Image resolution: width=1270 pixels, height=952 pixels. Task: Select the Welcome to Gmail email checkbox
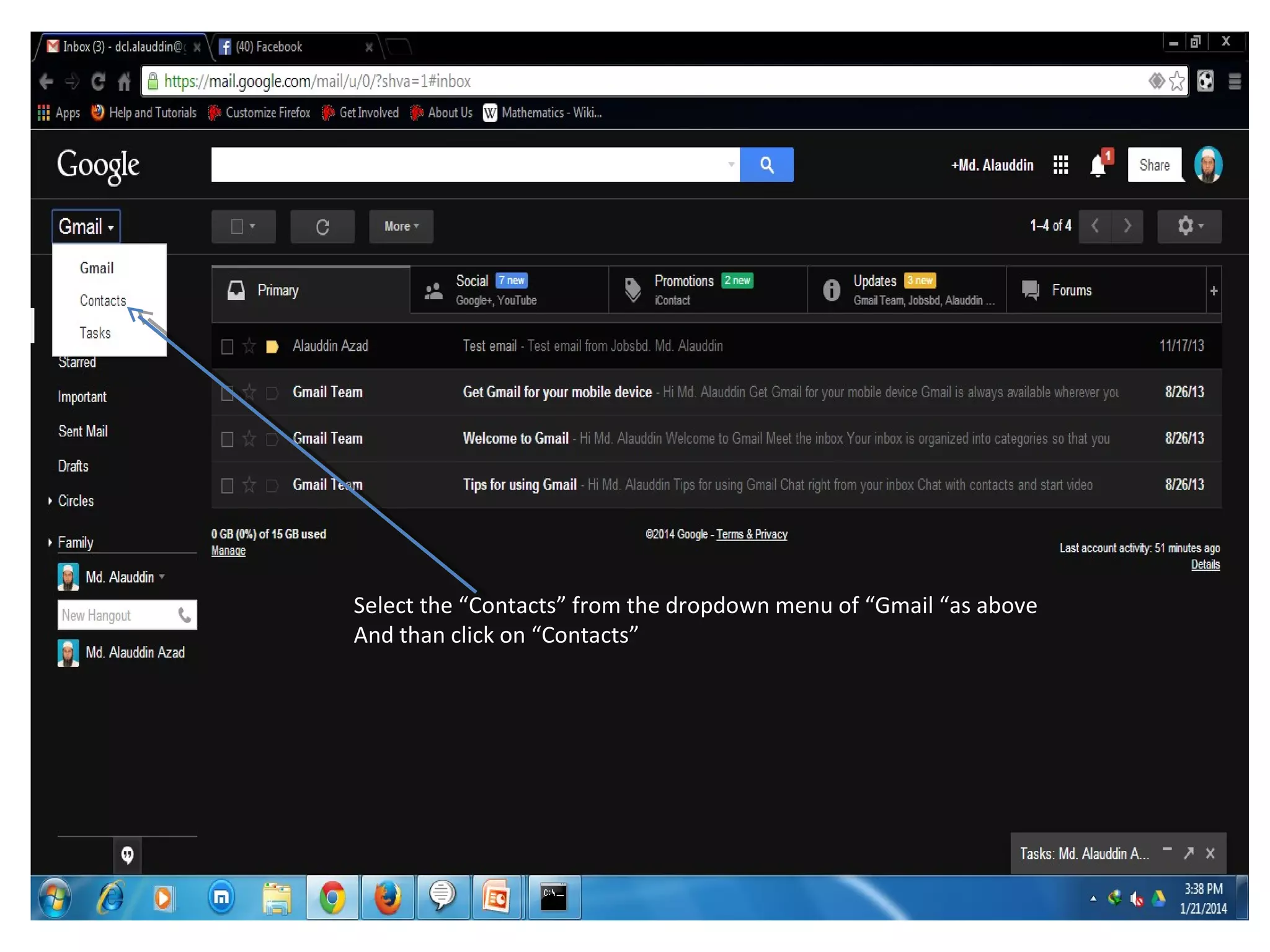(x=227, y=439)
